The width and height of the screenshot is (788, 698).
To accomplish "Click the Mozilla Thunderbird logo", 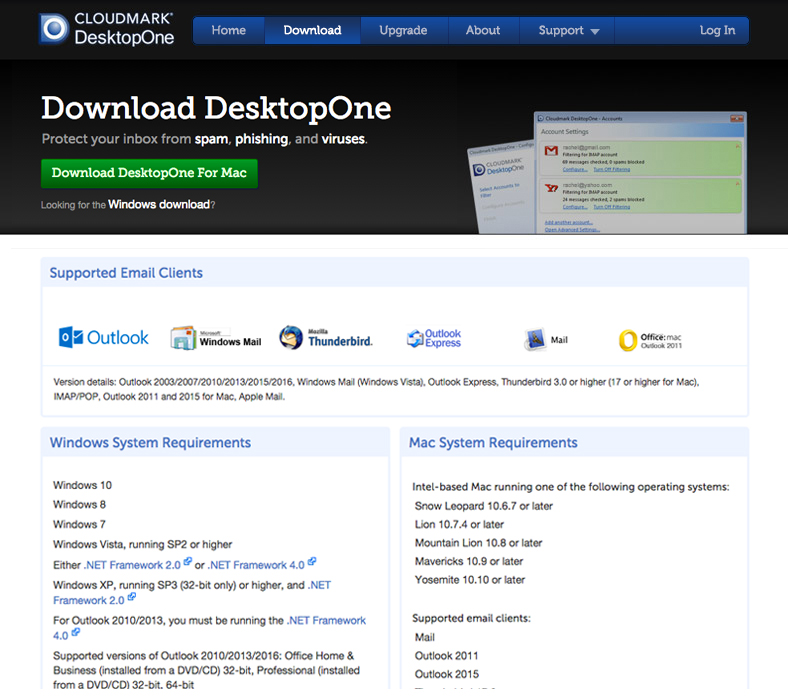I will [326, 338].
